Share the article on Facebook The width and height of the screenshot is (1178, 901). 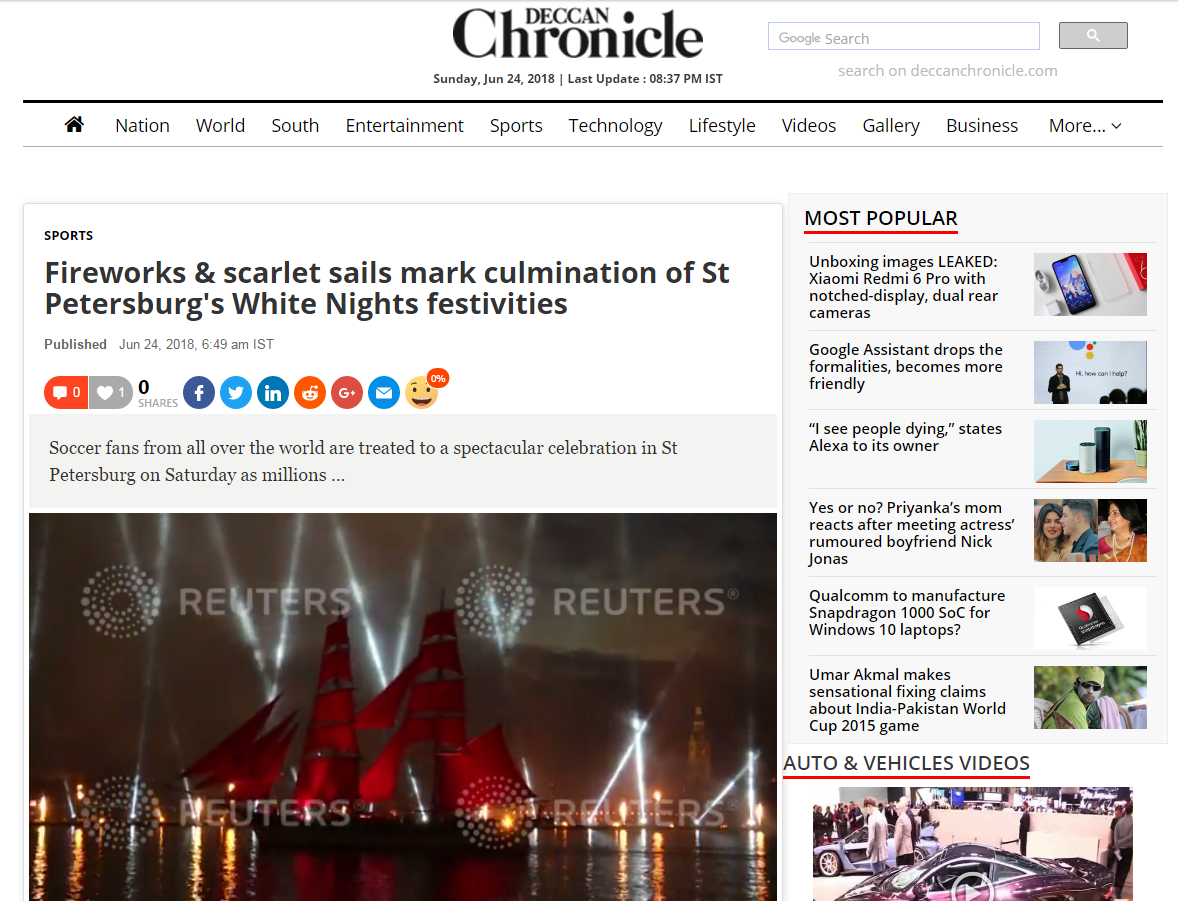click(199, 393)
